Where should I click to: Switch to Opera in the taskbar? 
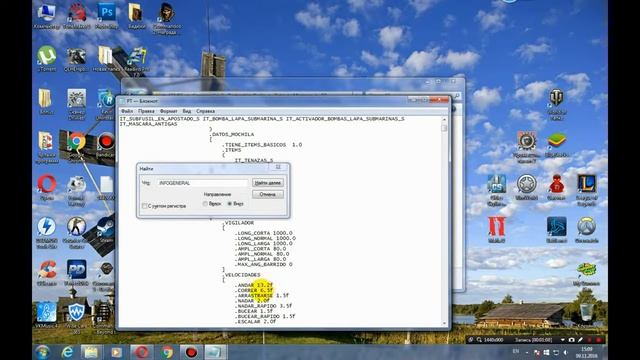coord(142,352)
